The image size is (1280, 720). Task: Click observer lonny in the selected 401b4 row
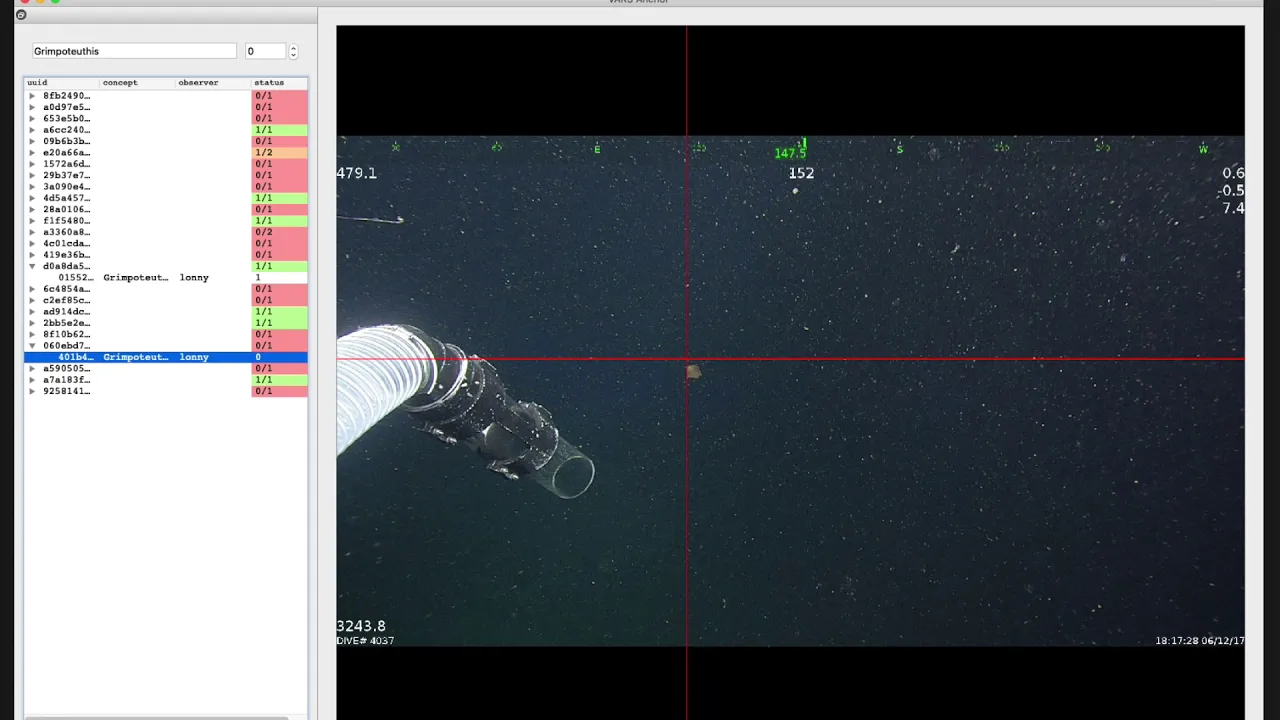point(194,357)
